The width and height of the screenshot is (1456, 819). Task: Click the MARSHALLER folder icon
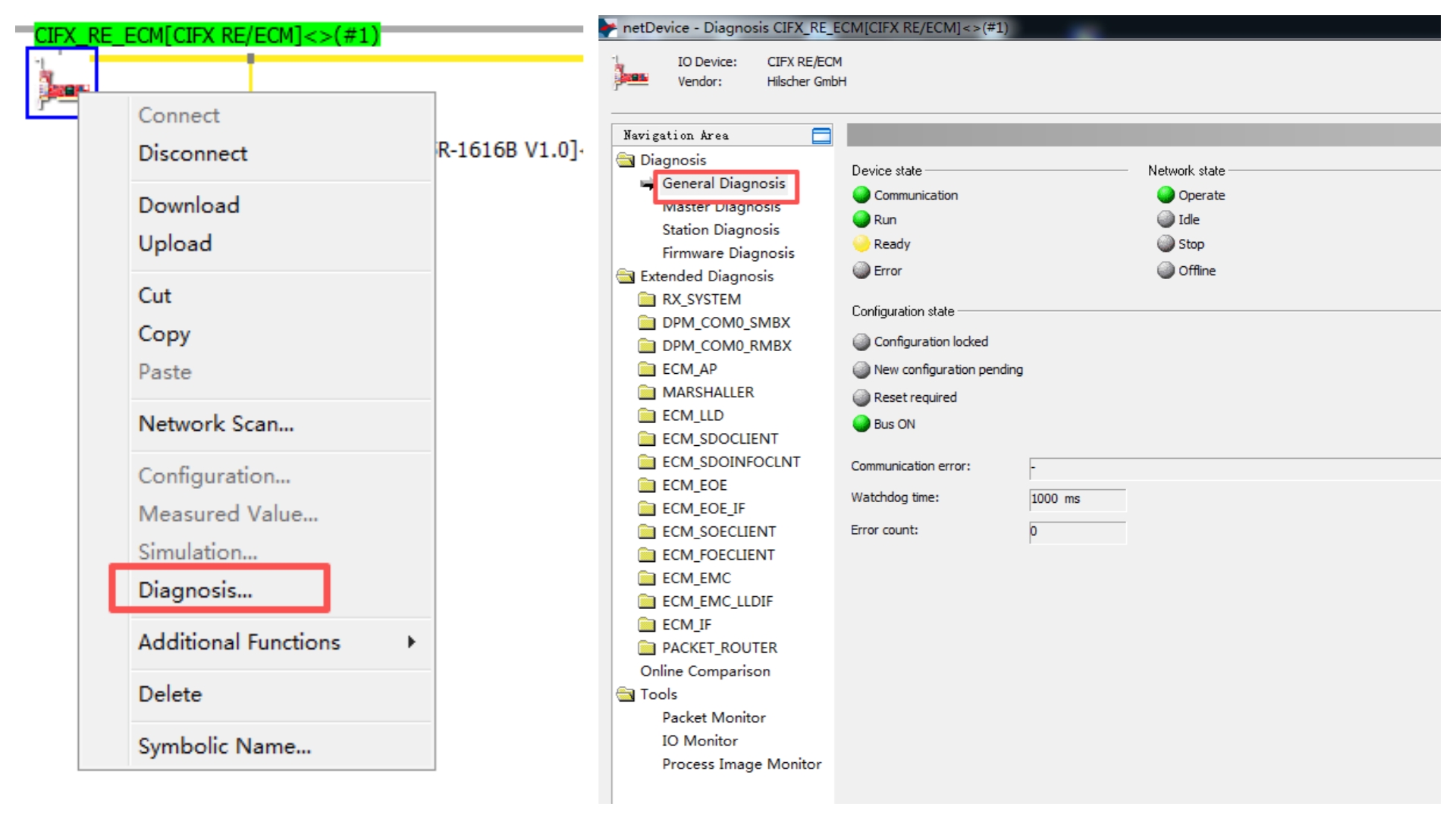click(647, 392)
